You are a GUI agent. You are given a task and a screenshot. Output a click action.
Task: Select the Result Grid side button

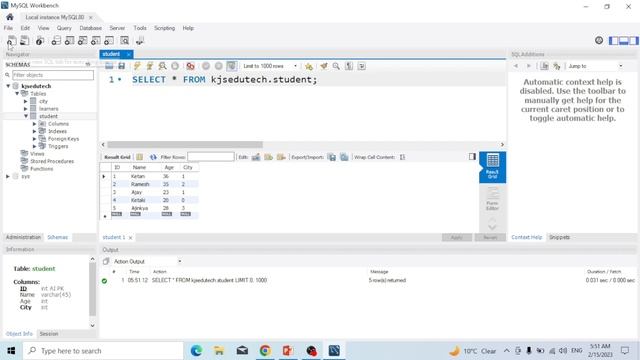[x=492, y=167]
